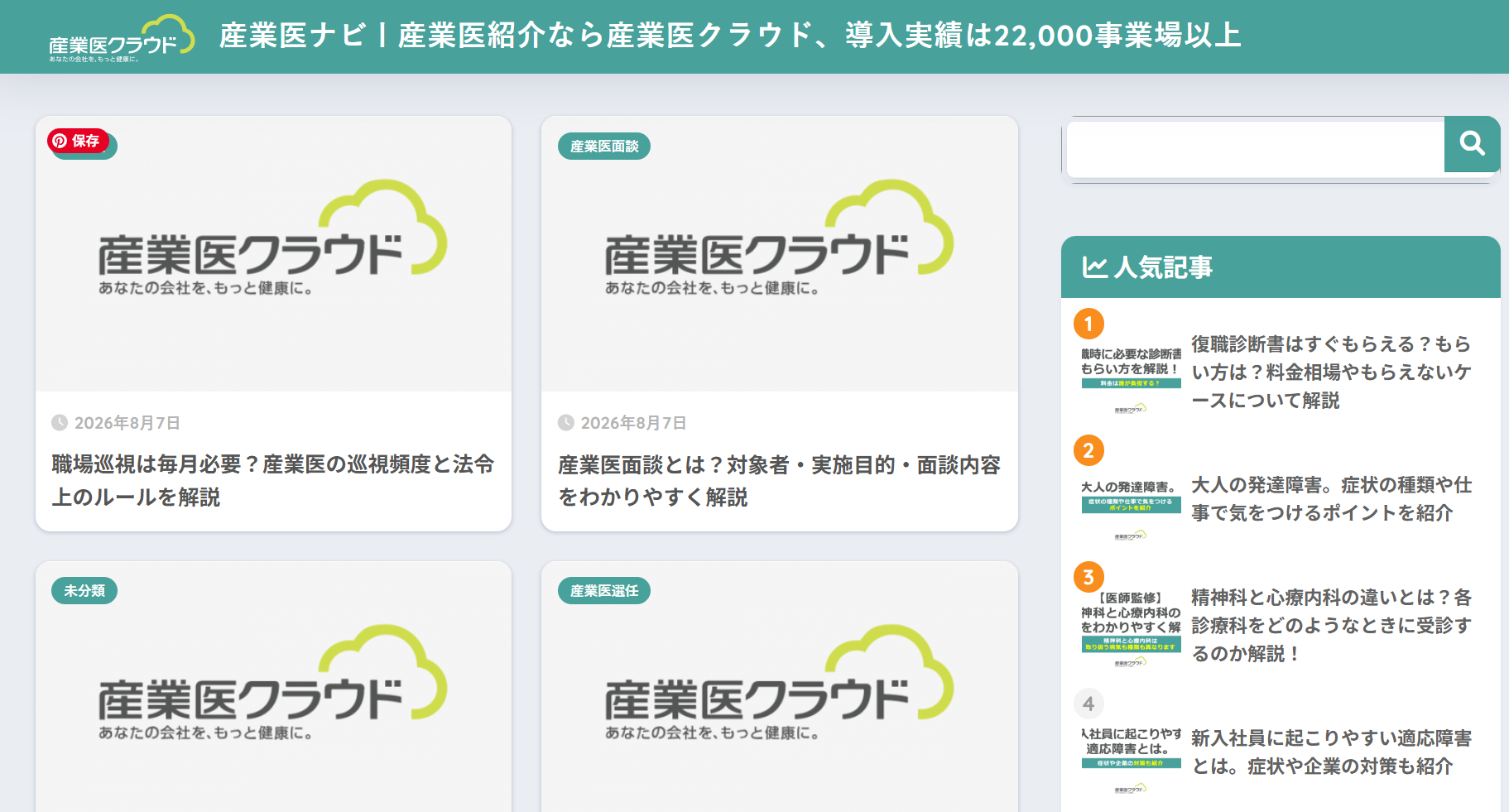
Task: Select the 産業医面談 category tag
Action: (604, 147)
